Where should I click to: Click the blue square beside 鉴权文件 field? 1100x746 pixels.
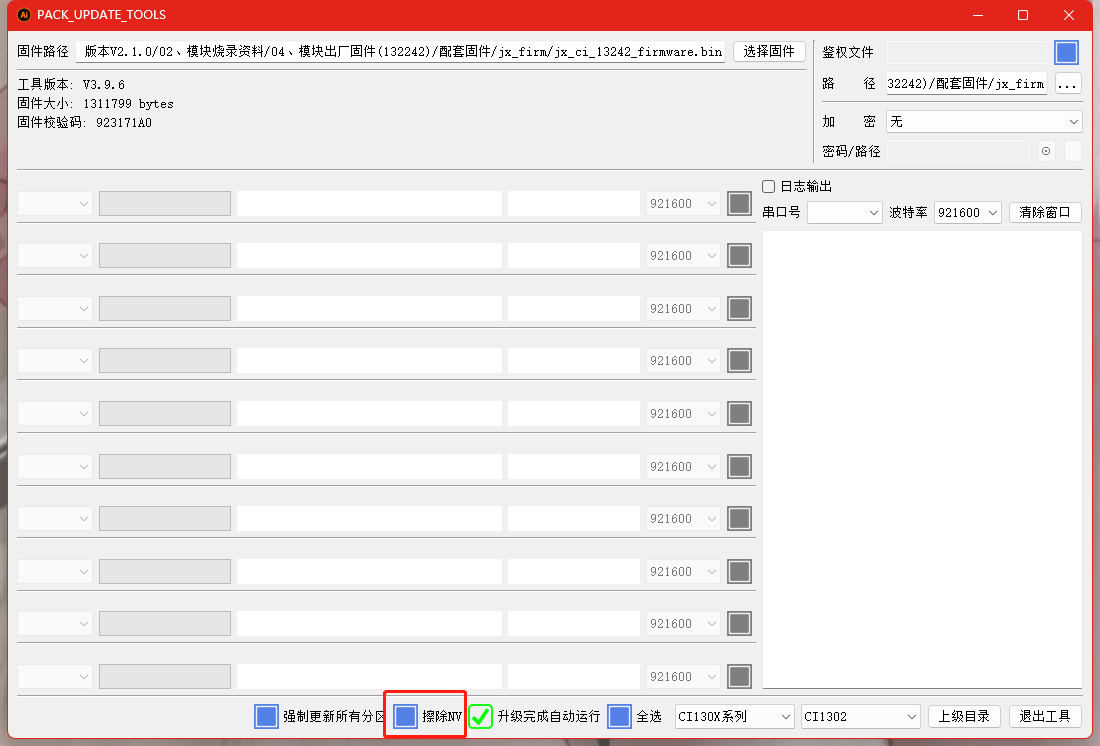[x=1066, y=53]
